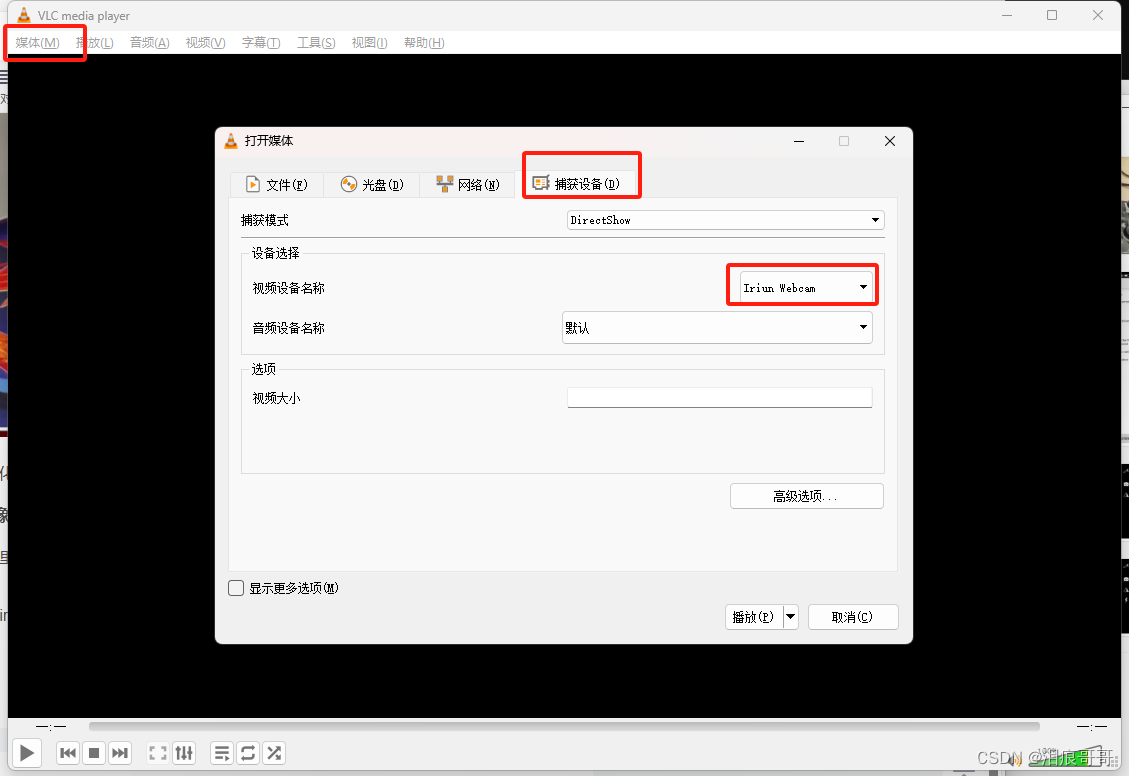Click the 高级选项 button
Viewport: 1129px width, 776px height.
(806, 496)
